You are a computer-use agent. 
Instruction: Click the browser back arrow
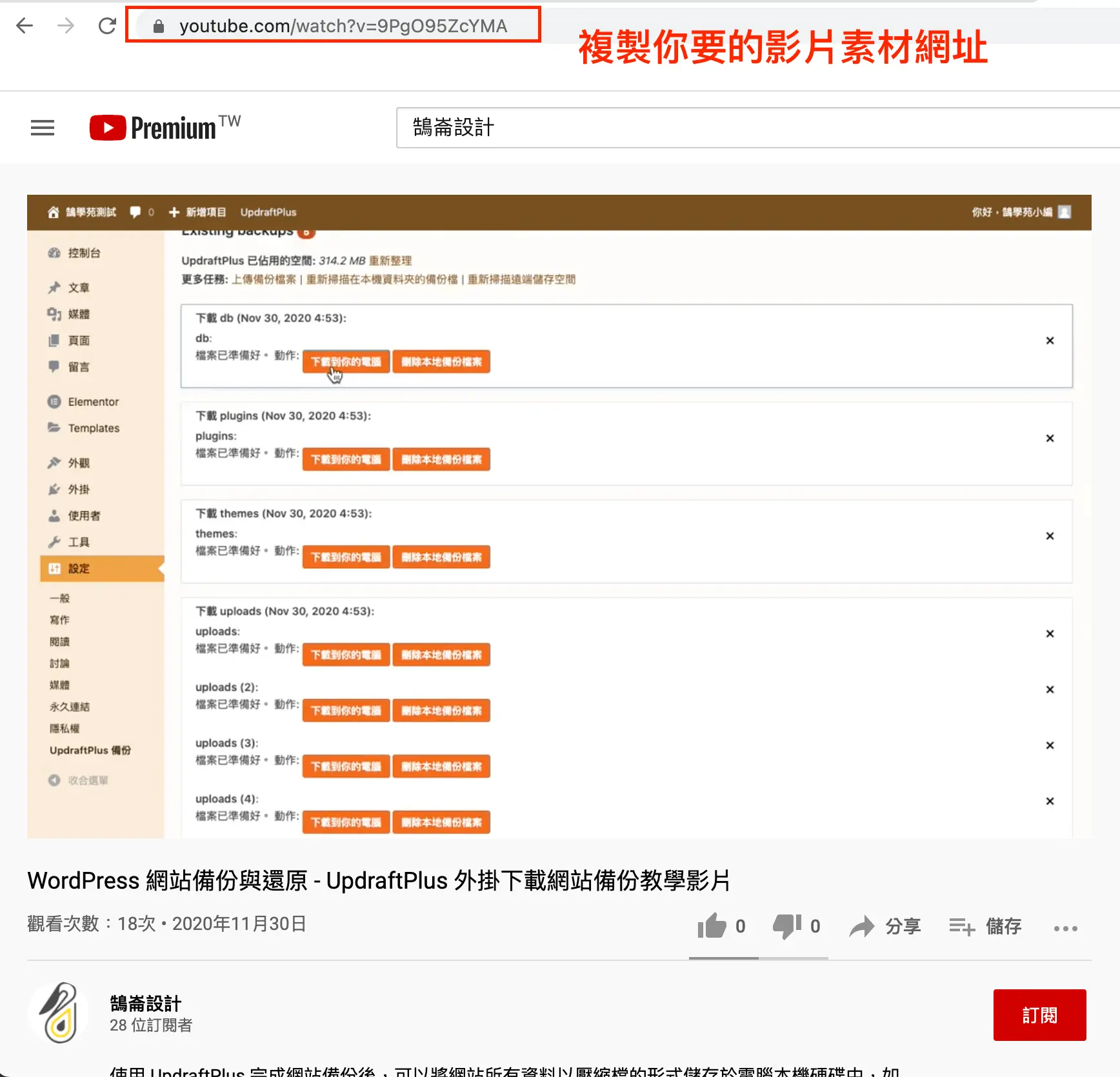tap(25, 26)
